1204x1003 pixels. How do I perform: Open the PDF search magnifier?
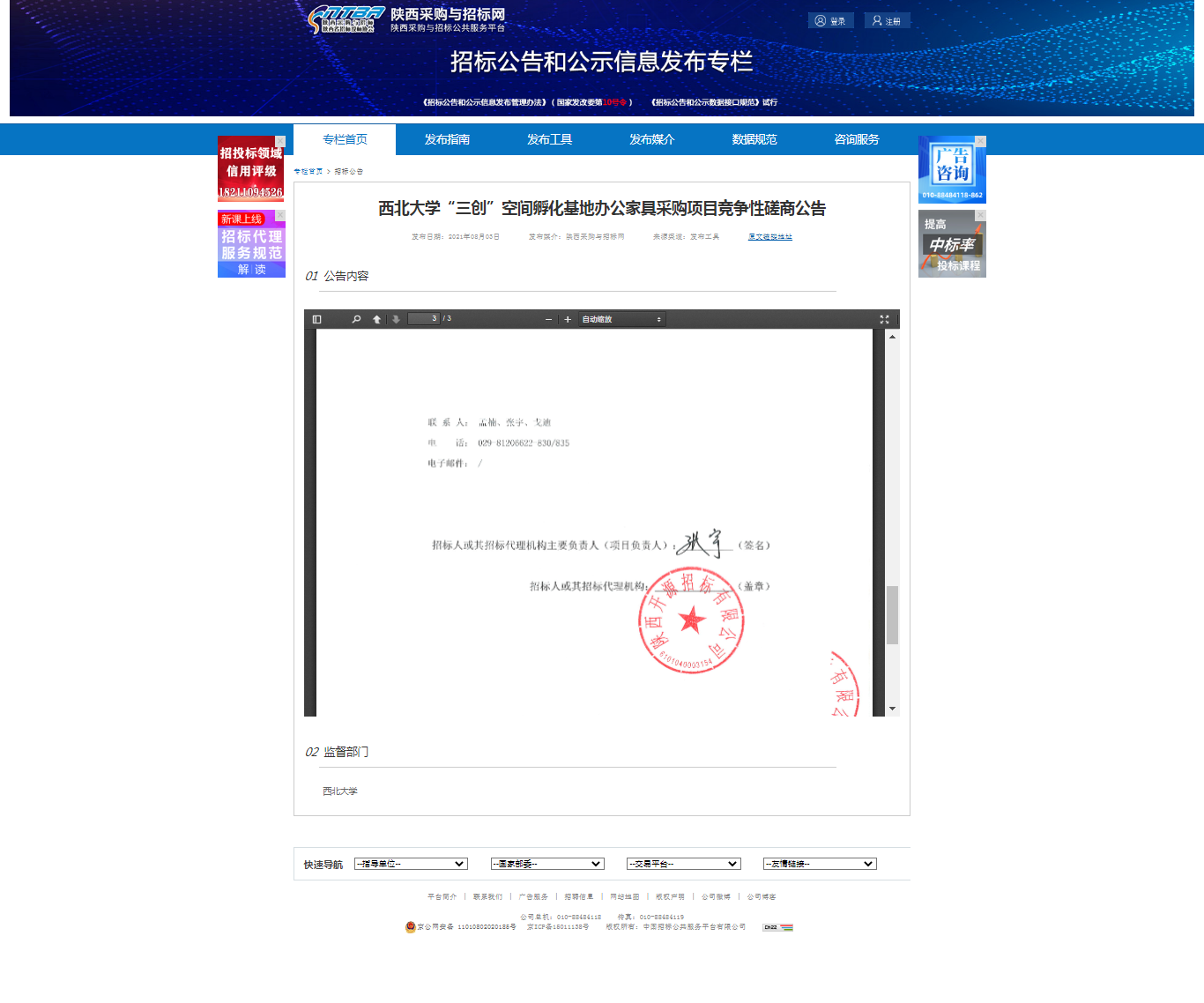356,319
